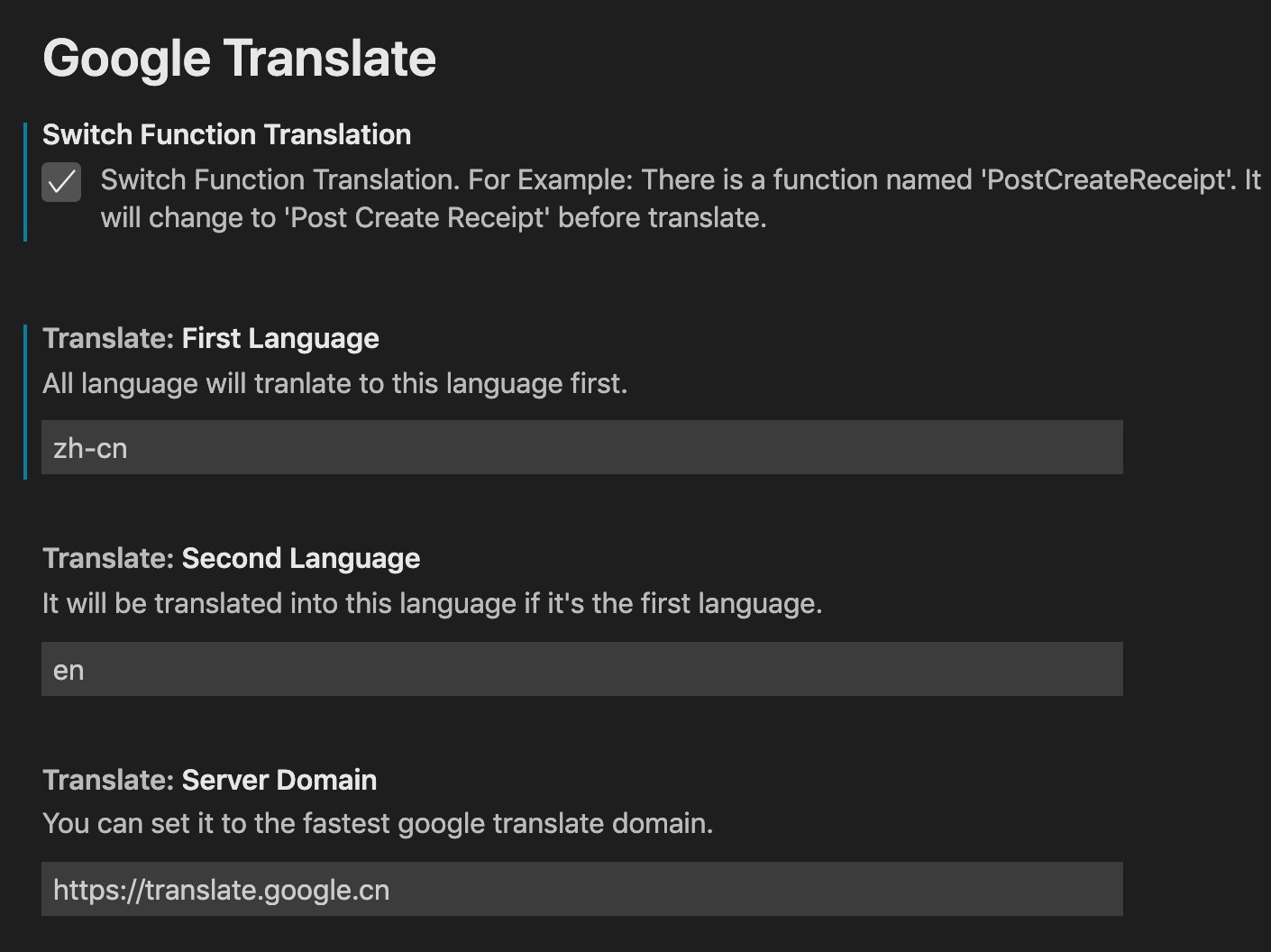Click the First Language input field containing zh-cn

tap(582, 447)
